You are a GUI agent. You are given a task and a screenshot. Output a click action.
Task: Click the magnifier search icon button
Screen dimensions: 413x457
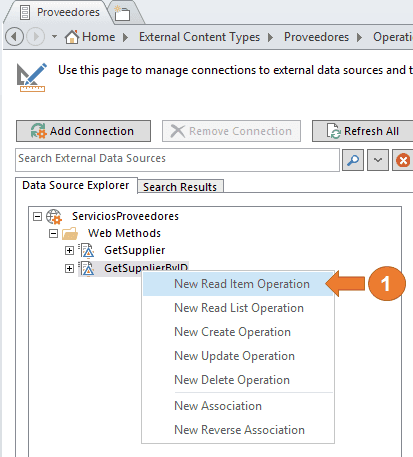point(353,160)
